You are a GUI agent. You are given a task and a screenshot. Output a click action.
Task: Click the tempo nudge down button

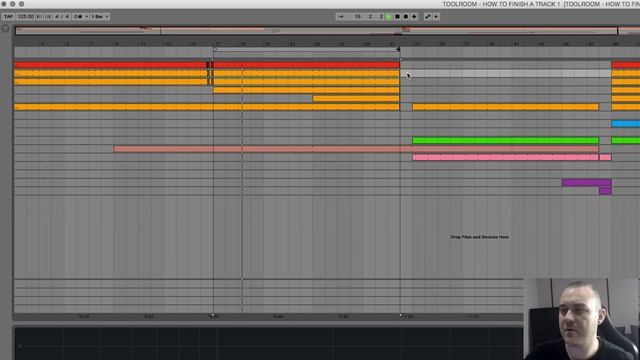(39, 17)
